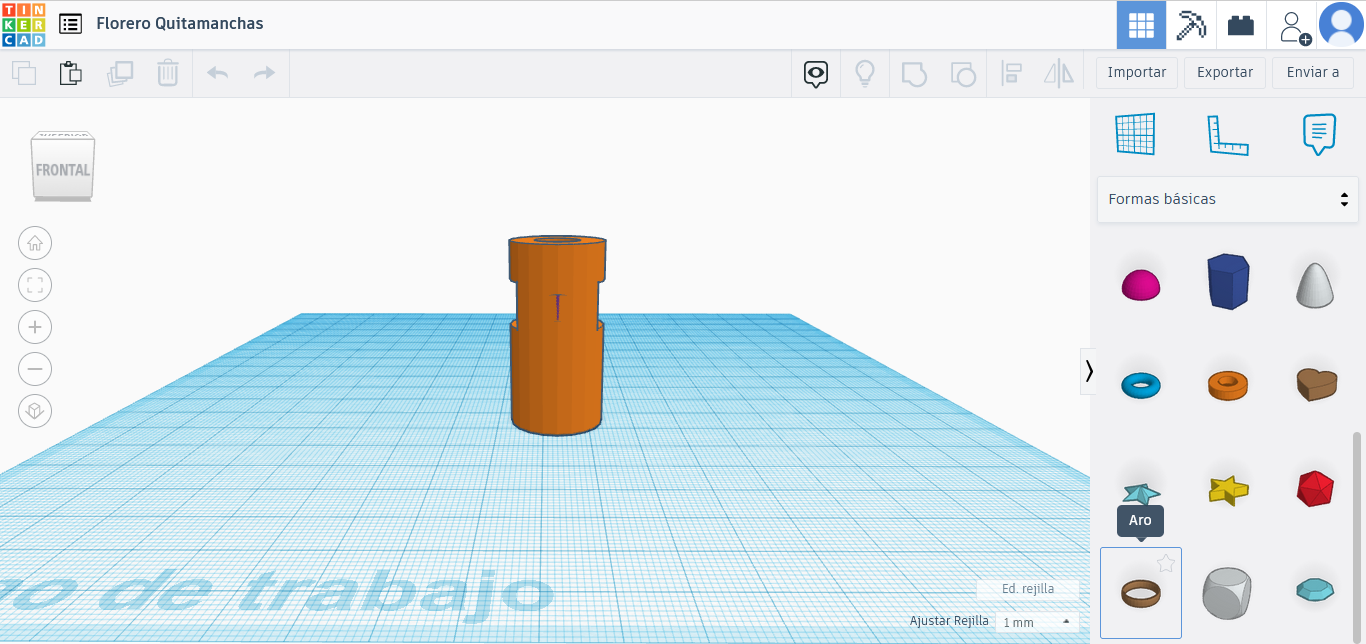Favorite the Aro shape with the star
The width and height of the screenshot is (1366, 644).
1166,564
